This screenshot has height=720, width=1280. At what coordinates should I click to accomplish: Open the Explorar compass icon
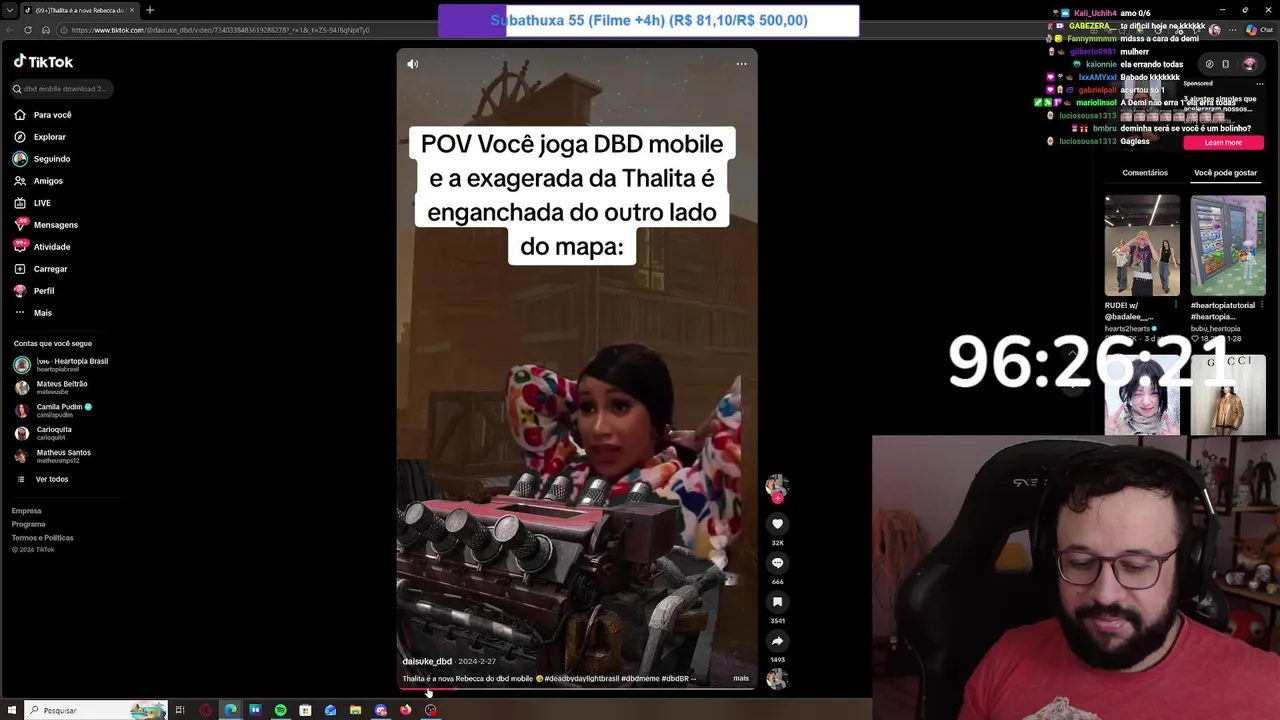point(20,137)
